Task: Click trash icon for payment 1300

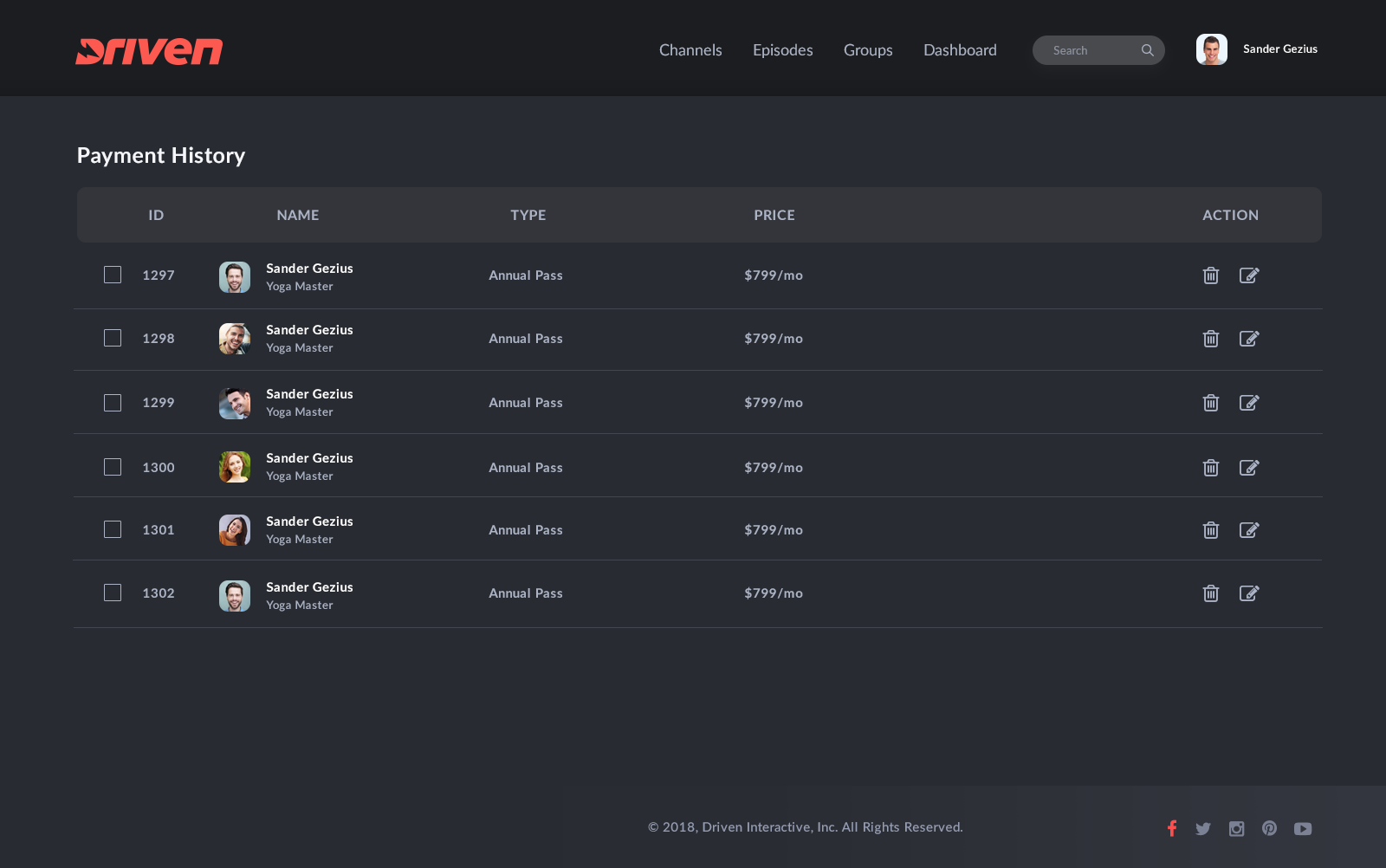Action: pyautogui.click(x=1211, y=468)
